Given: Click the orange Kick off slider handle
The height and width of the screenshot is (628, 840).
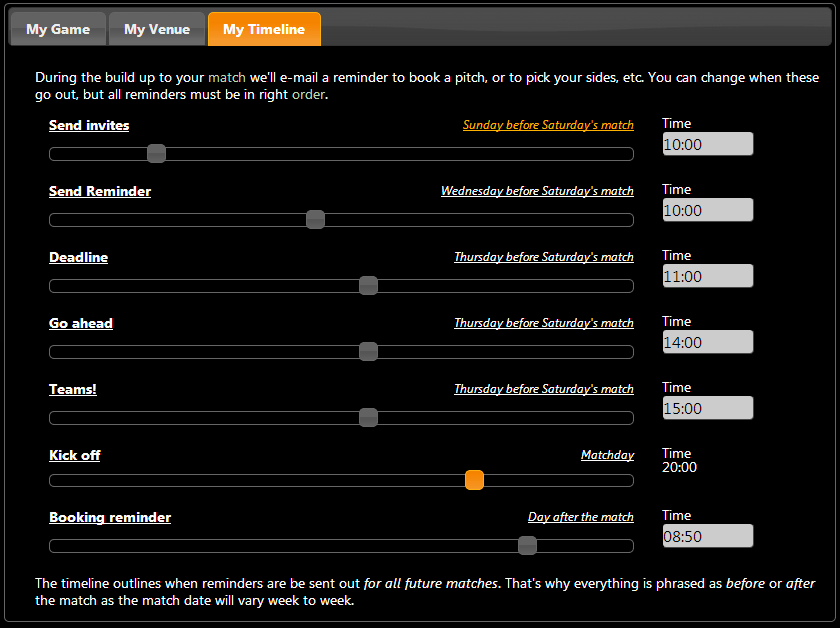Looking at the screenshot, I should (475, 480).
